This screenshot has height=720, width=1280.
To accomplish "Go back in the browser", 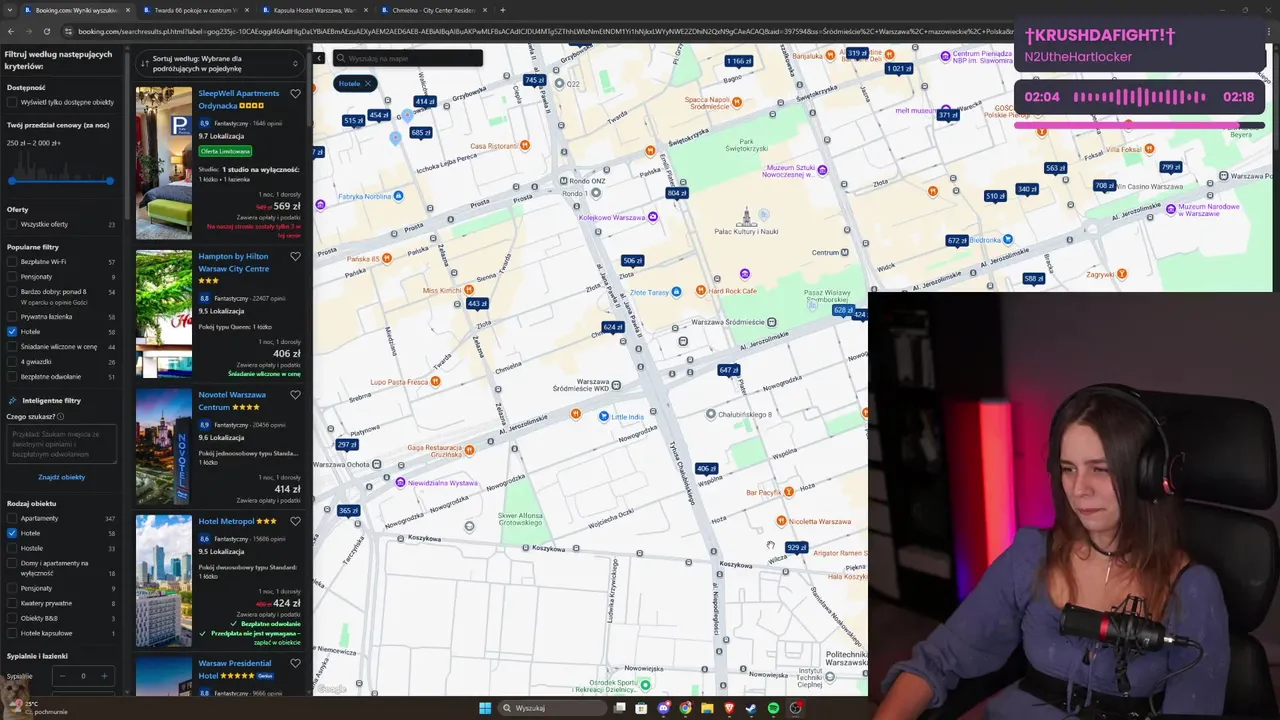I will click(11, 31).
